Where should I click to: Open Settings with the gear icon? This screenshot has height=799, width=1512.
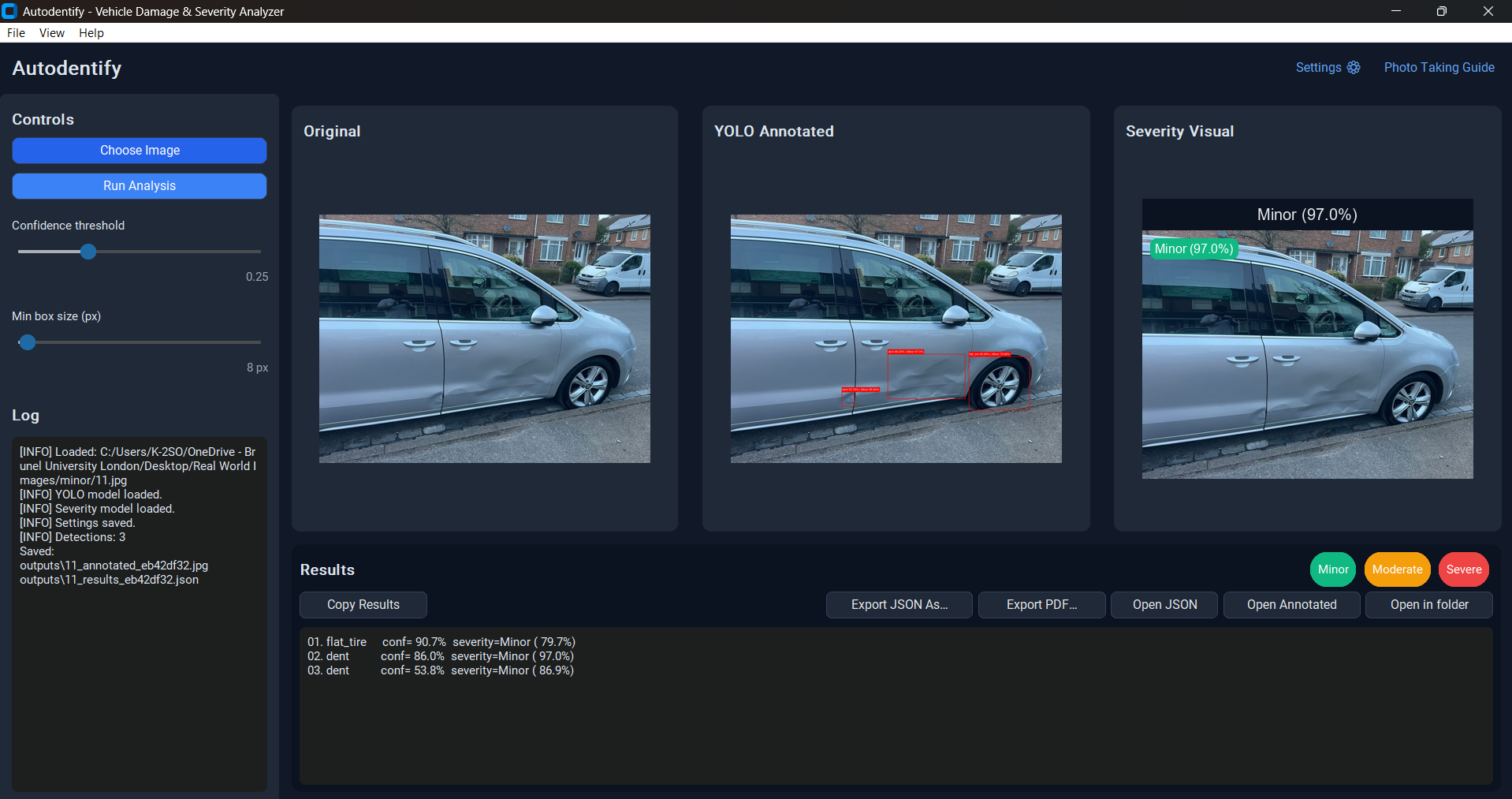1328,68
